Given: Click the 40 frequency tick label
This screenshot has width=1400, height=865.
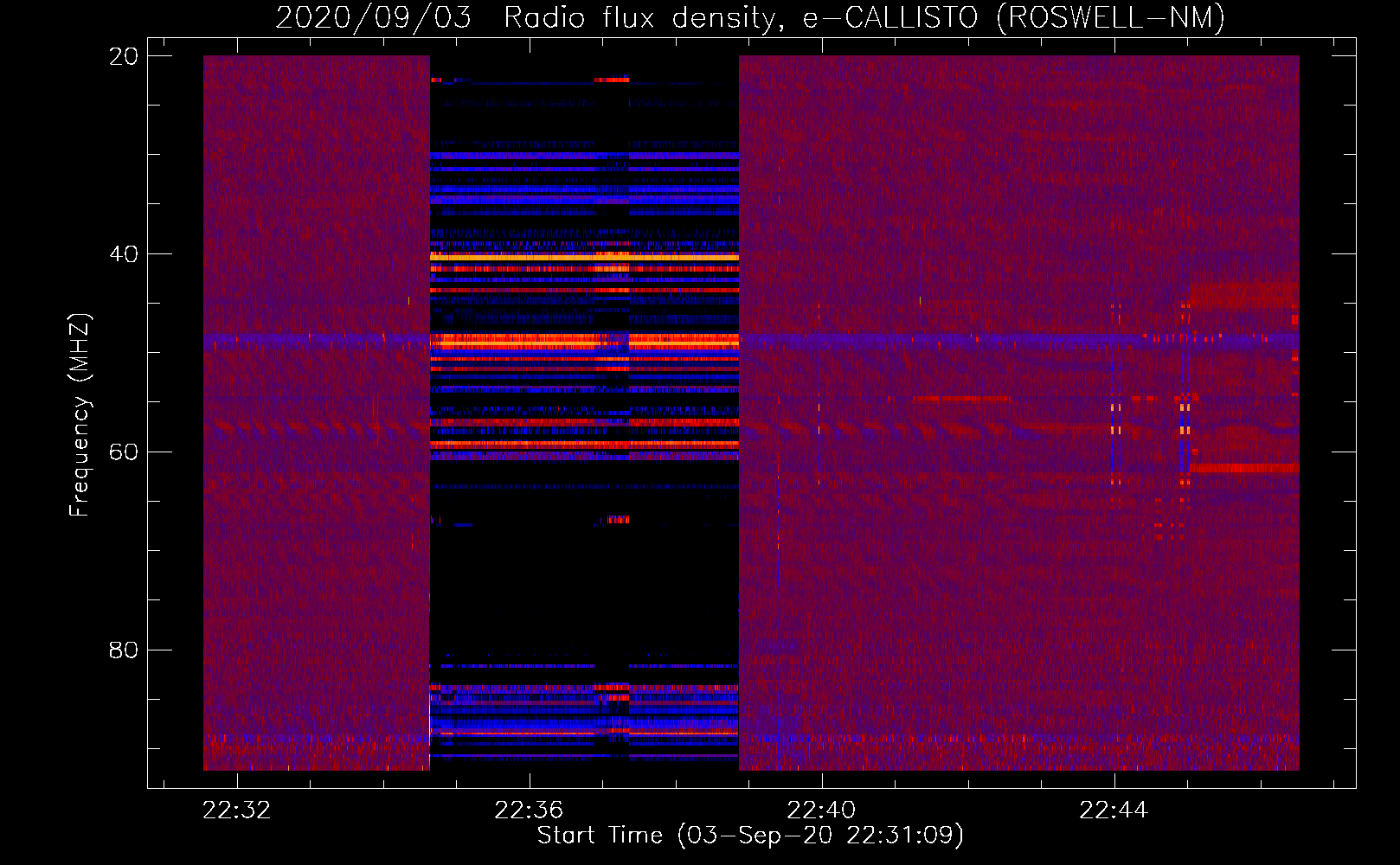Looking at the screenshot, I should [x=123, y=254].
